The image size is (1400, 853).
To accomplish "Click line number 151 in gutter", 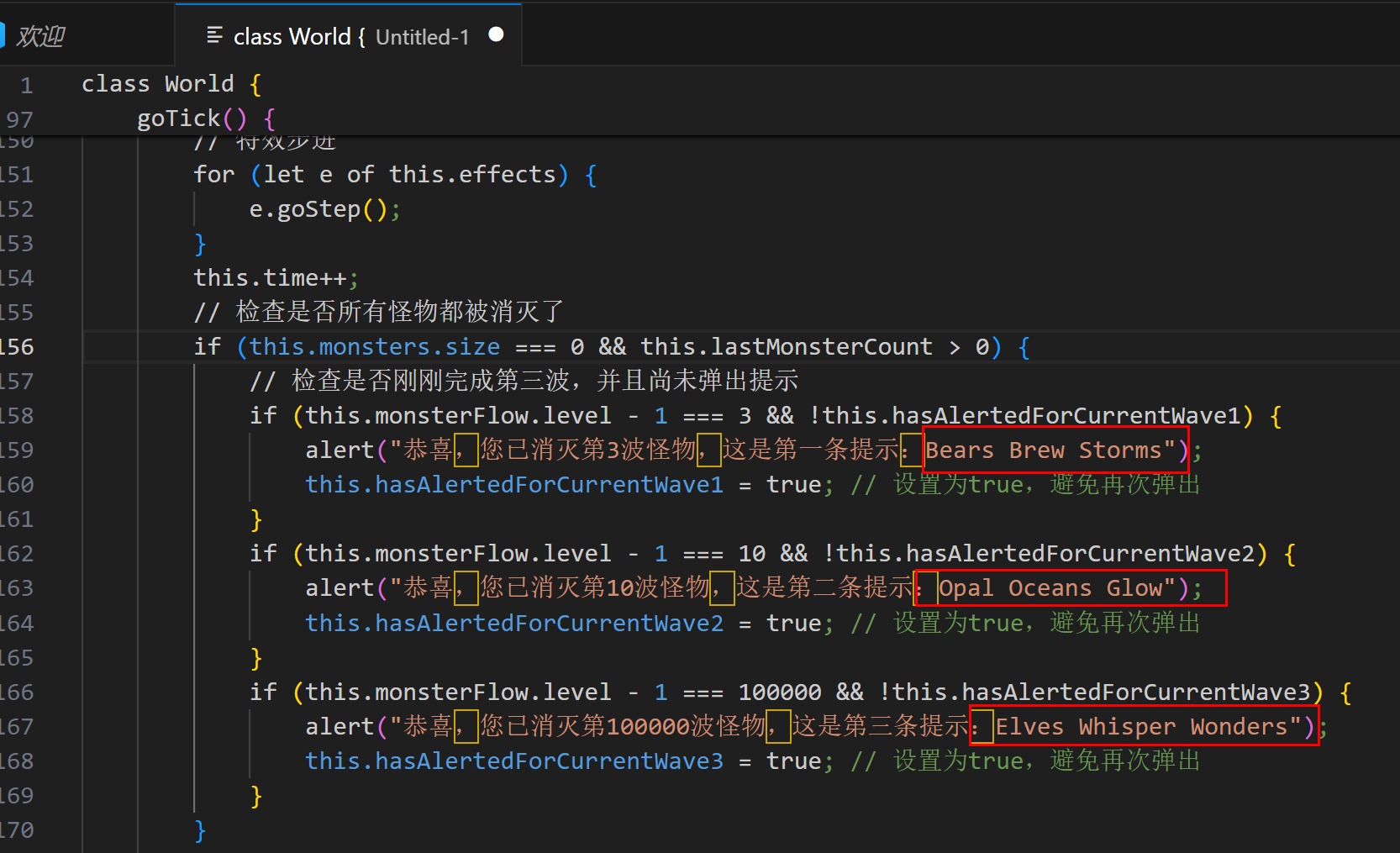I will click(17, 175).
